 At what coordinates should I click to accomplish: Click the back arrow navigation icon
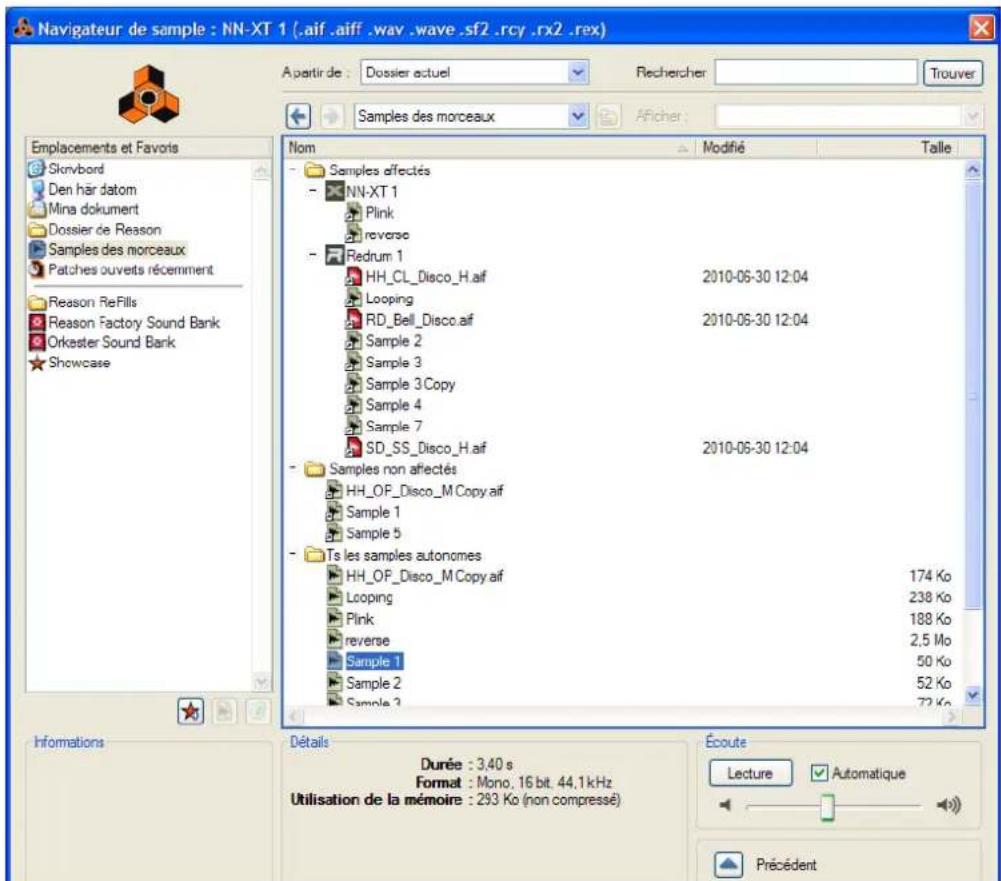(x=296, y=116)
